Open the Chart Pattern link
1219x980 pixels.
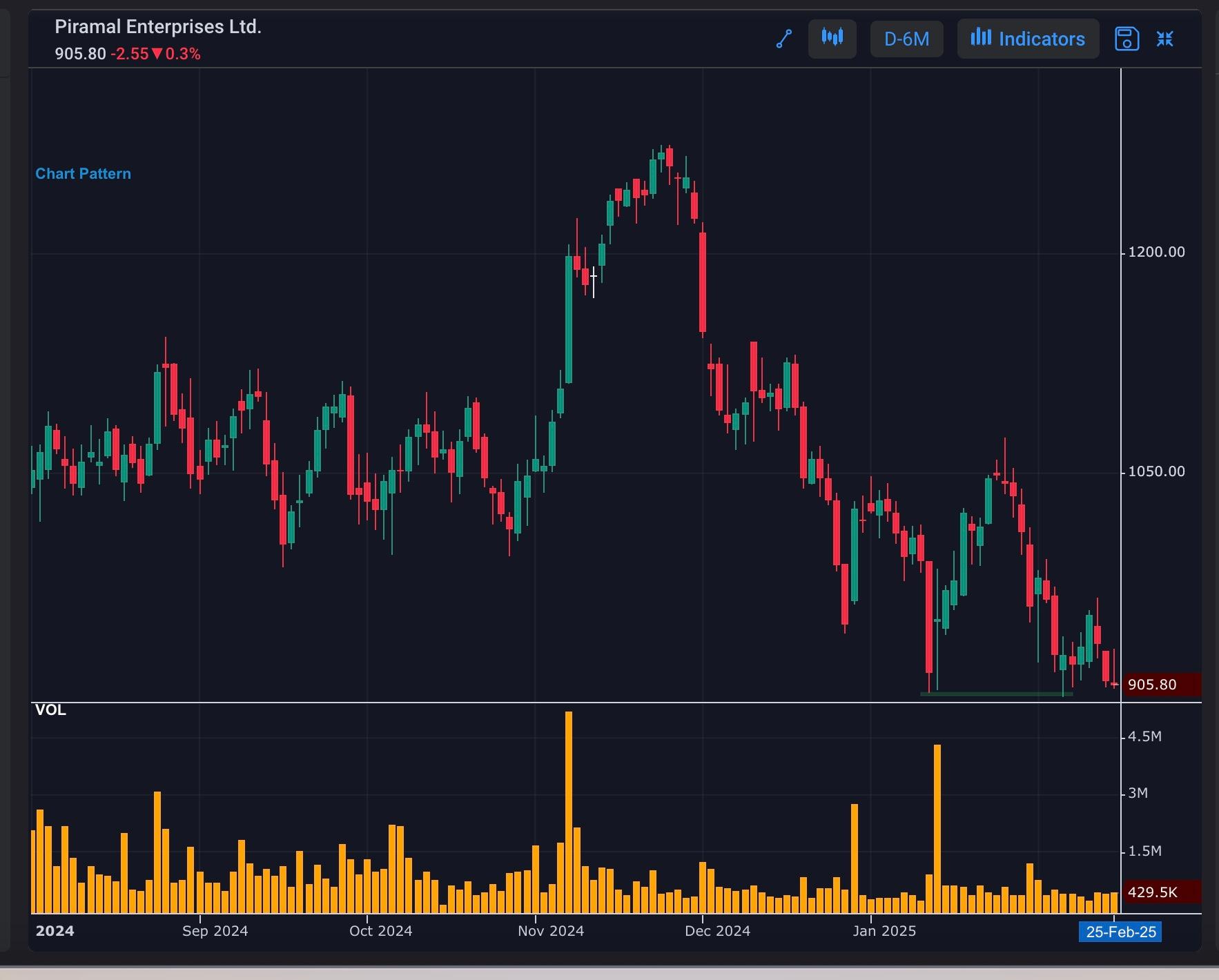pos(83,173)
